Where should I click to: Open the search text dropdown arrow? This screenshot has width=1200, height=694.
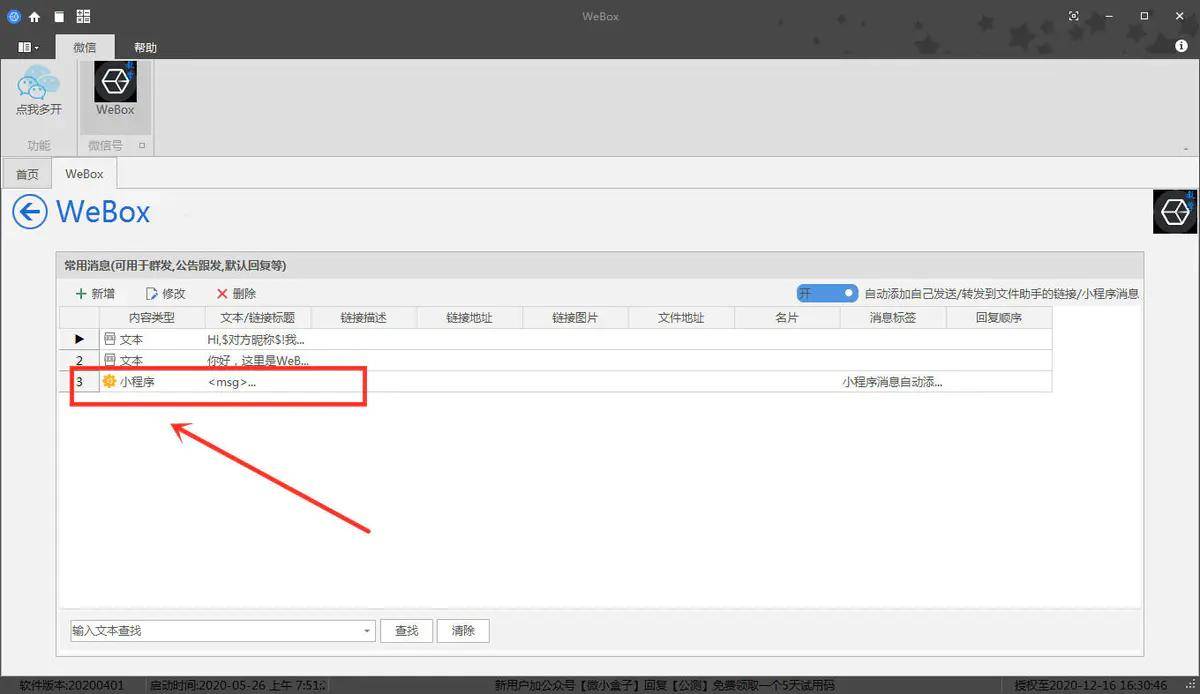(x=368, y=631)
